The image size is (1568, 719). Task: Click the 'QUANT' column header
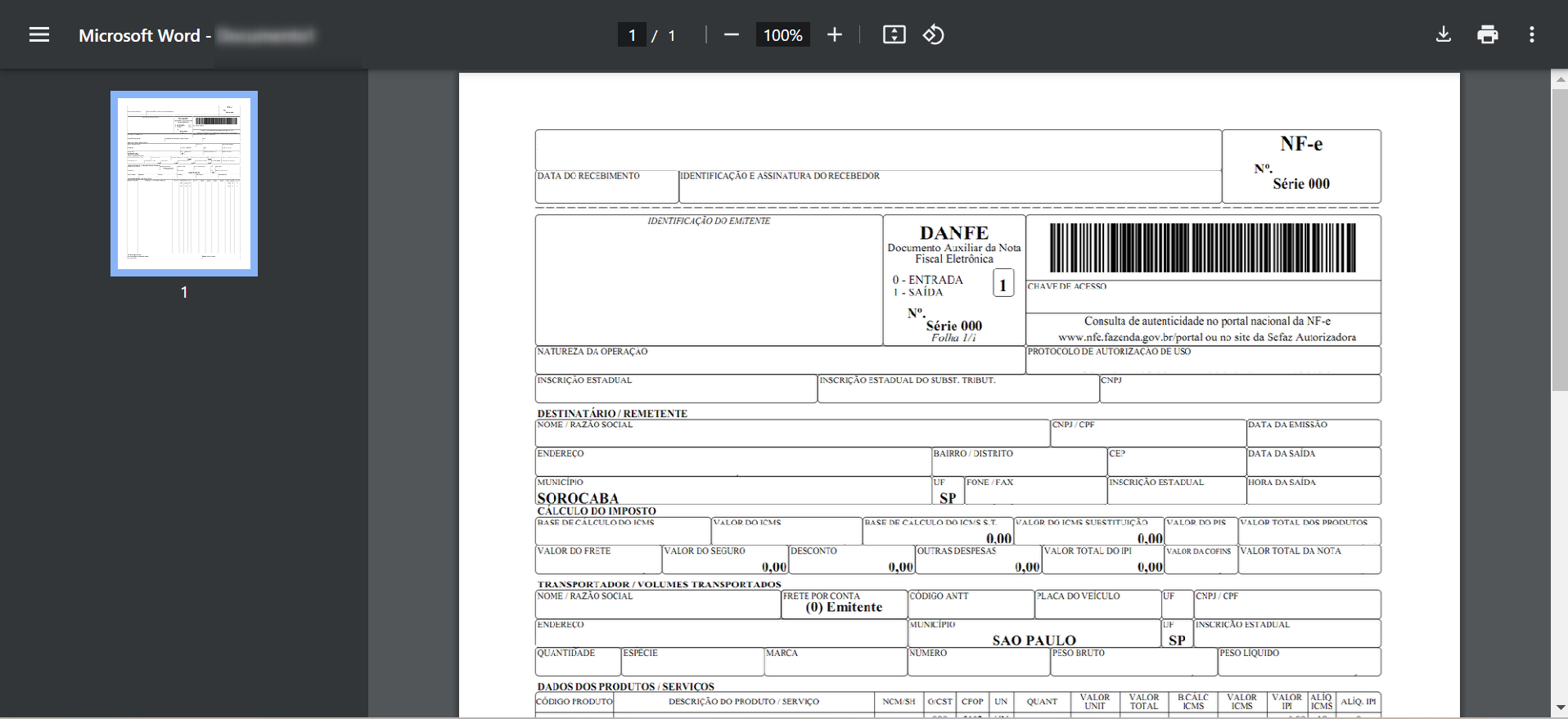1043,702
